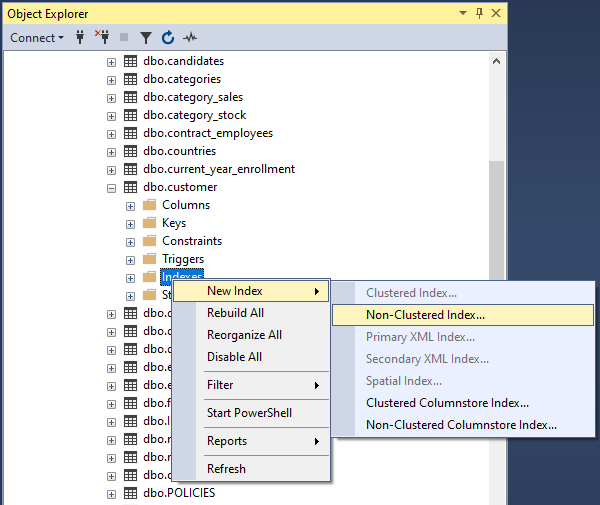Image resolution: width=600 pixels, height=505 pixels.
Task: Expand the dbo.candidates table node
Action: point(111,61)
